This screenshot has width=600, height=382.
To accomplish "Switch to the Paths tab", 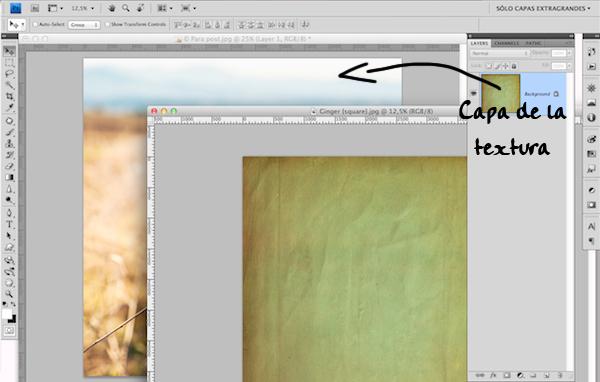I will (533, 43).
